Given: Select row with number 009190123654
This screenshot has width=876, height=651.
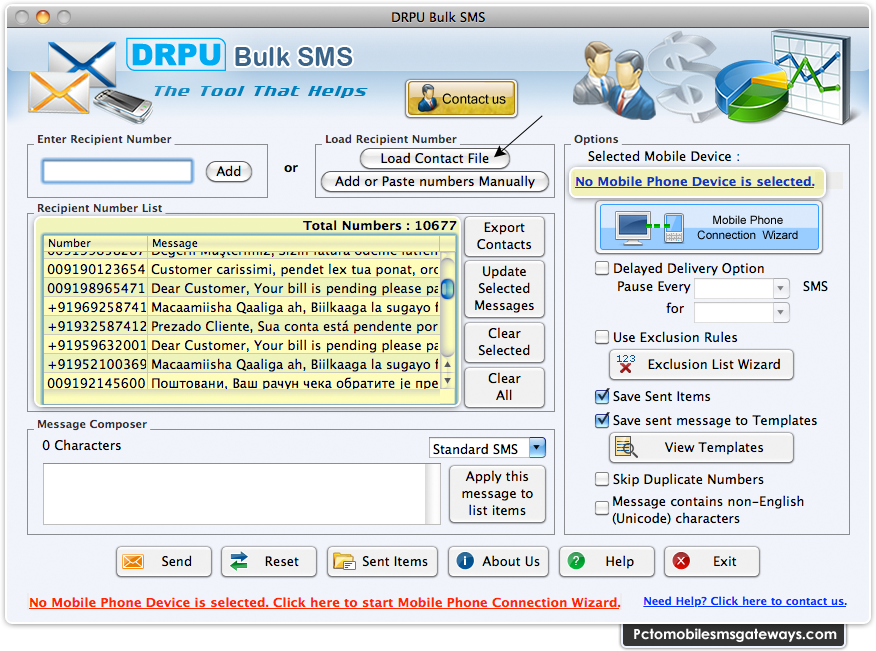Looking at the screenshot, I should tap(242, 269).
